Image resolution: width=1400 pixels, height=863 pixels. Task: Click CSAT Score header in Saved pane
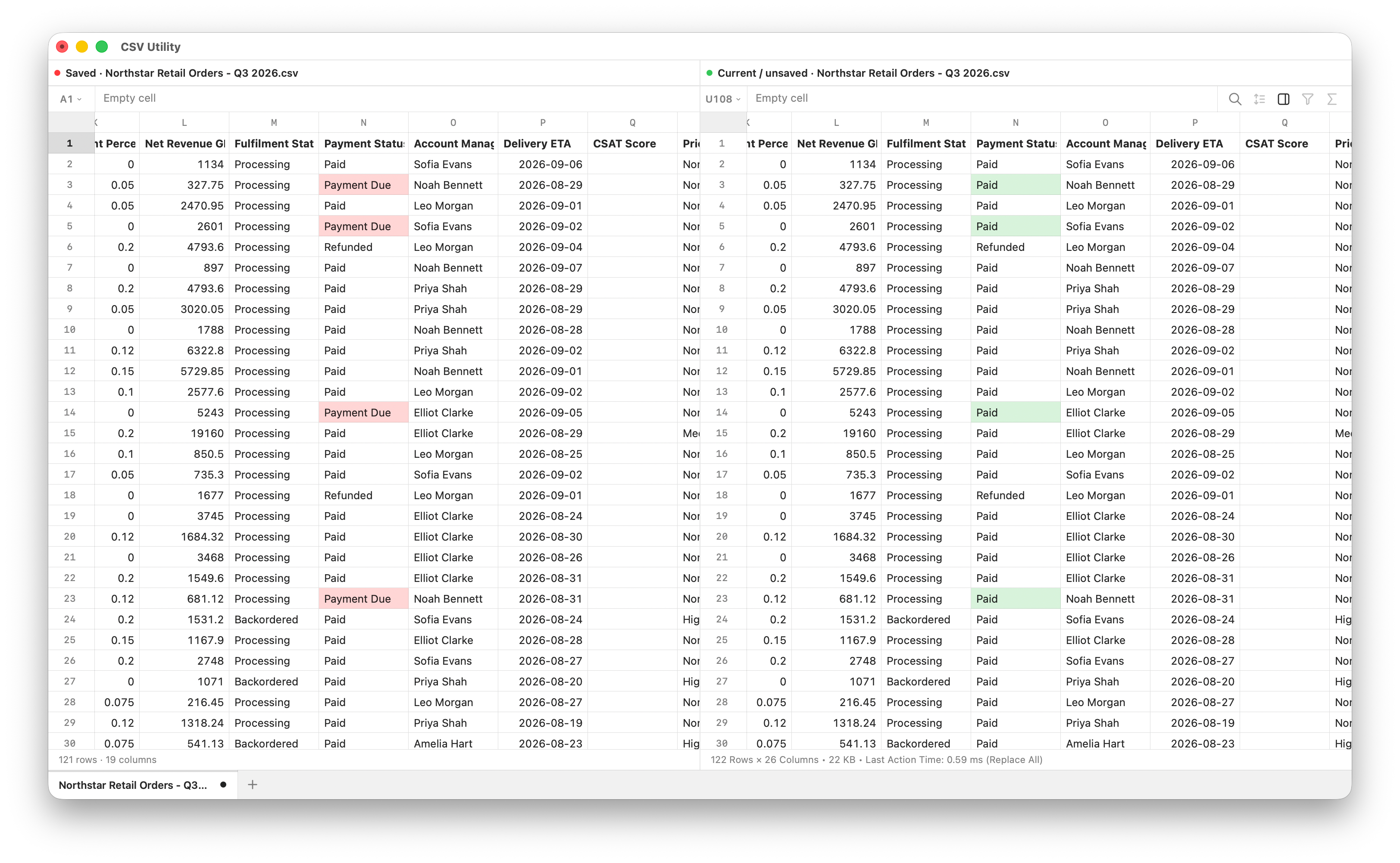(632, 143)
